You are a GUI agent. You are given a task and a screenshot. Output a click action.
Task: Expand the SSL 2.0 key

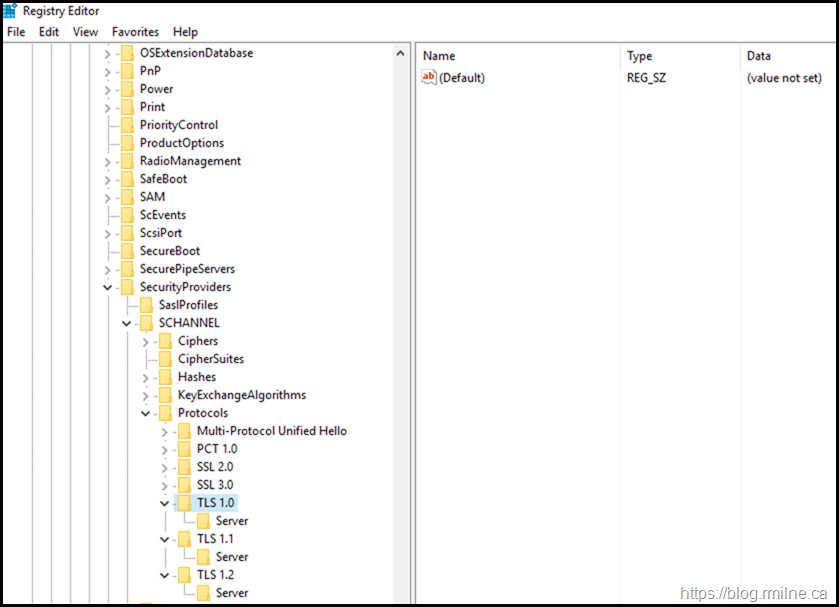165,467
